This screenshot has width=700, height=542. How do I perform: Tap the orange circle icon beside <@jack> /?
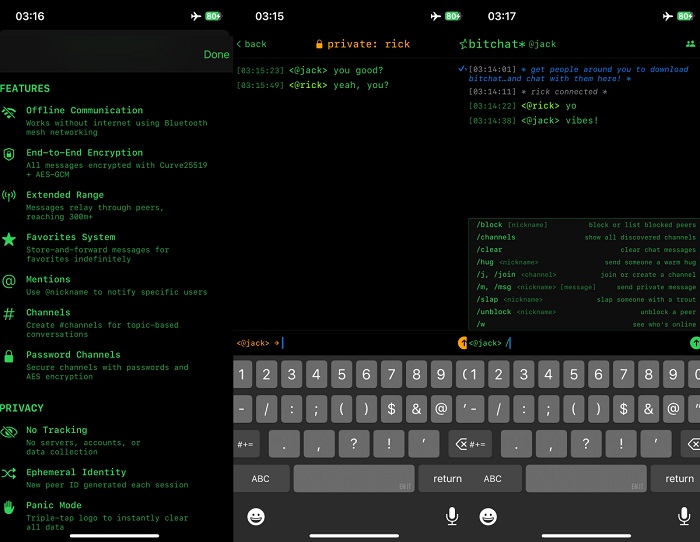tap(462, 343)
